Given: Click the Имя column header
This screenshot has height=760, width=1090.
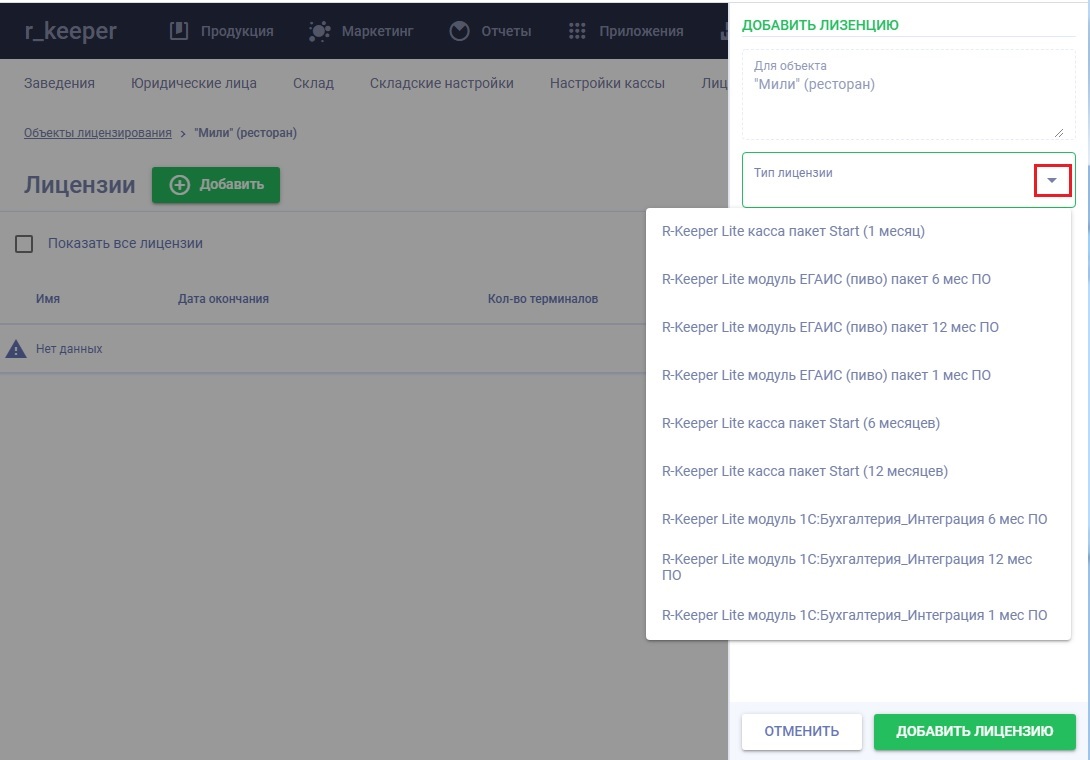Looking at the screenshot, I should [48, 299].
